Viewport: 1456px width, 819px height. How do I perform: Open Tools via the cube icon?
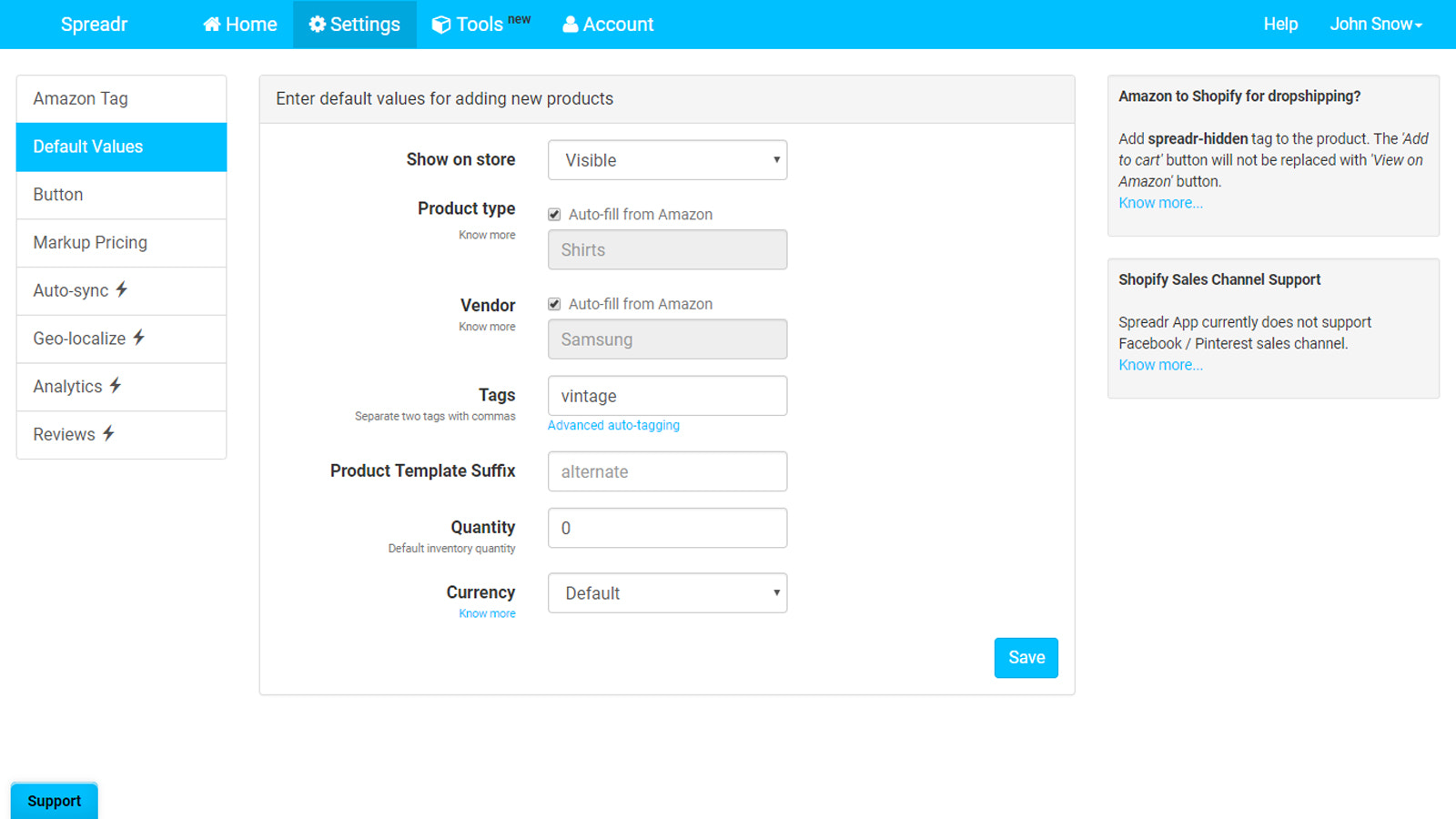(x=441, y=25)
